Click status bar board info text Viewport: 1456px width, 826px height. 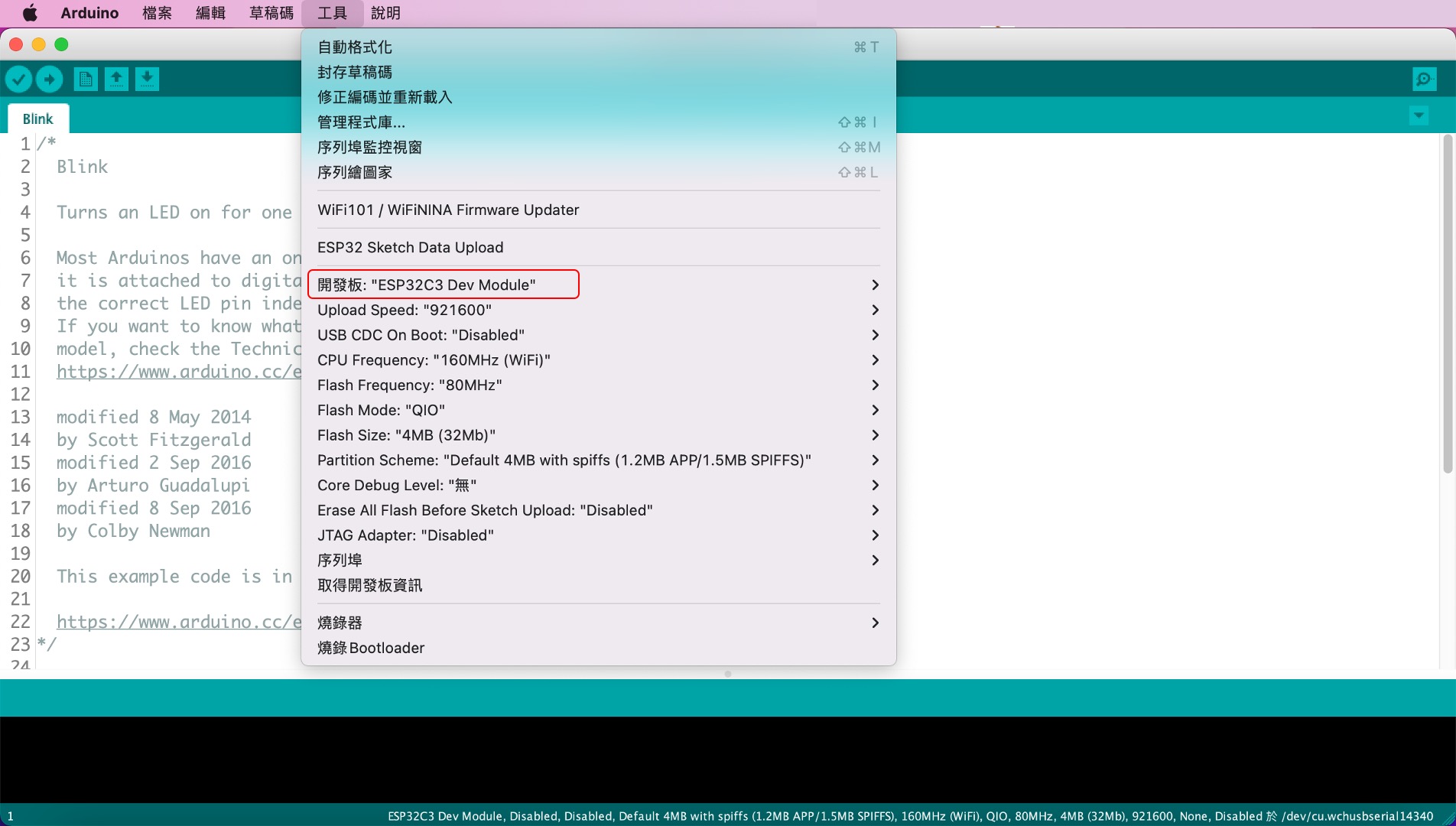(910, 816)
